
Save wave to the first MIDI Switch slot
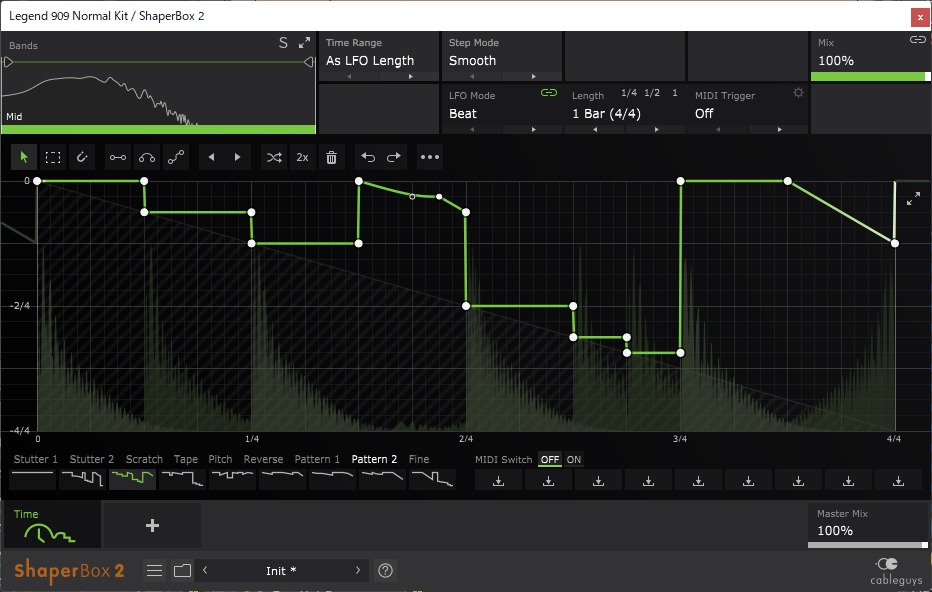pyautogui.click(x=499, y=480)
